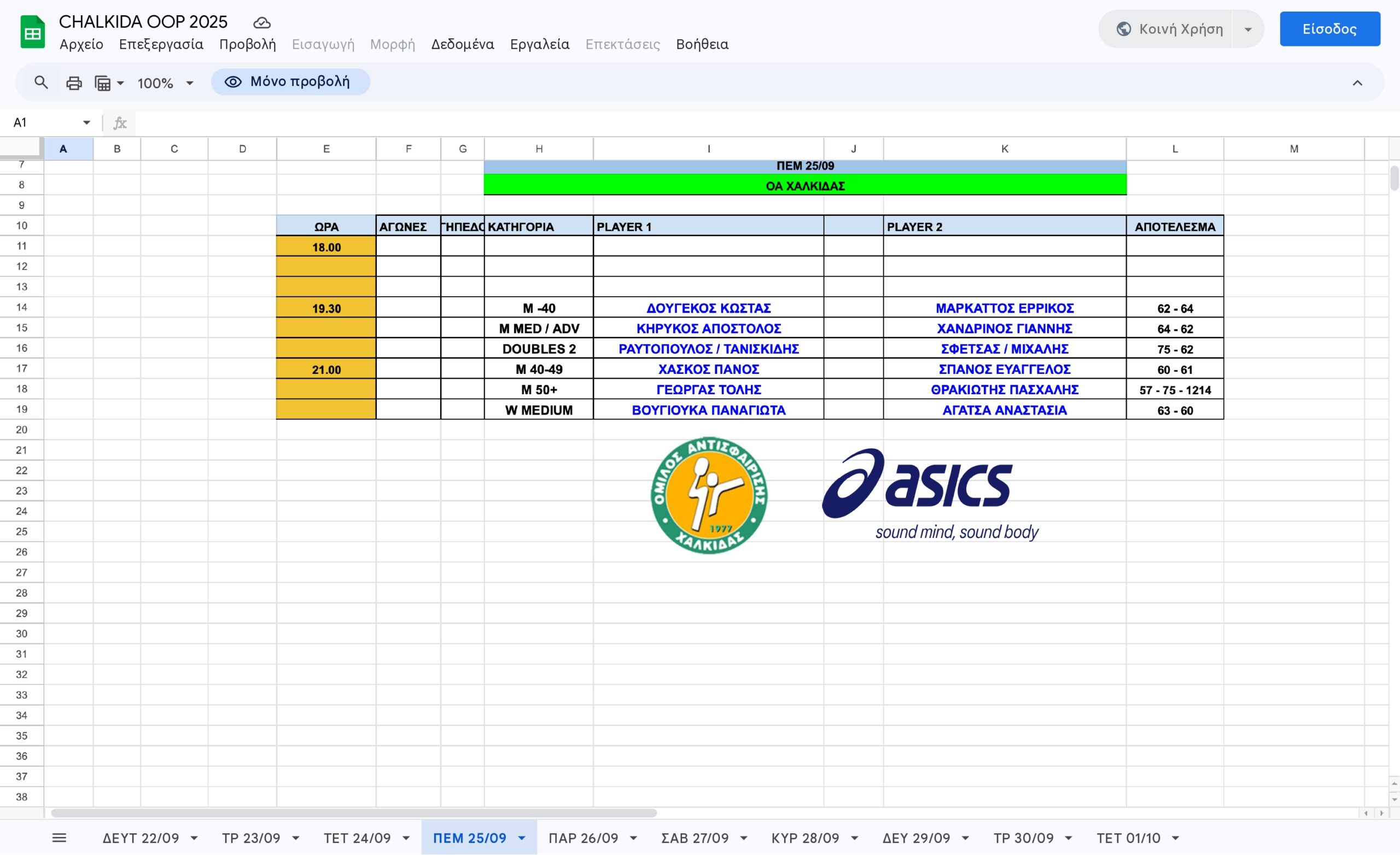Click the Κοινή Χρήση share button

click(1169, 29)
